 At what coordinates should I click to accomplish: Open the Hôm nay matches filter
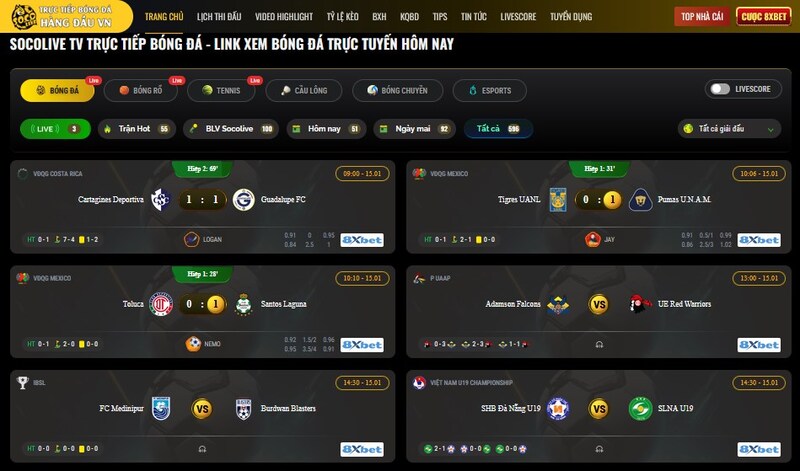pyautogui.click(x=326, y=129)
